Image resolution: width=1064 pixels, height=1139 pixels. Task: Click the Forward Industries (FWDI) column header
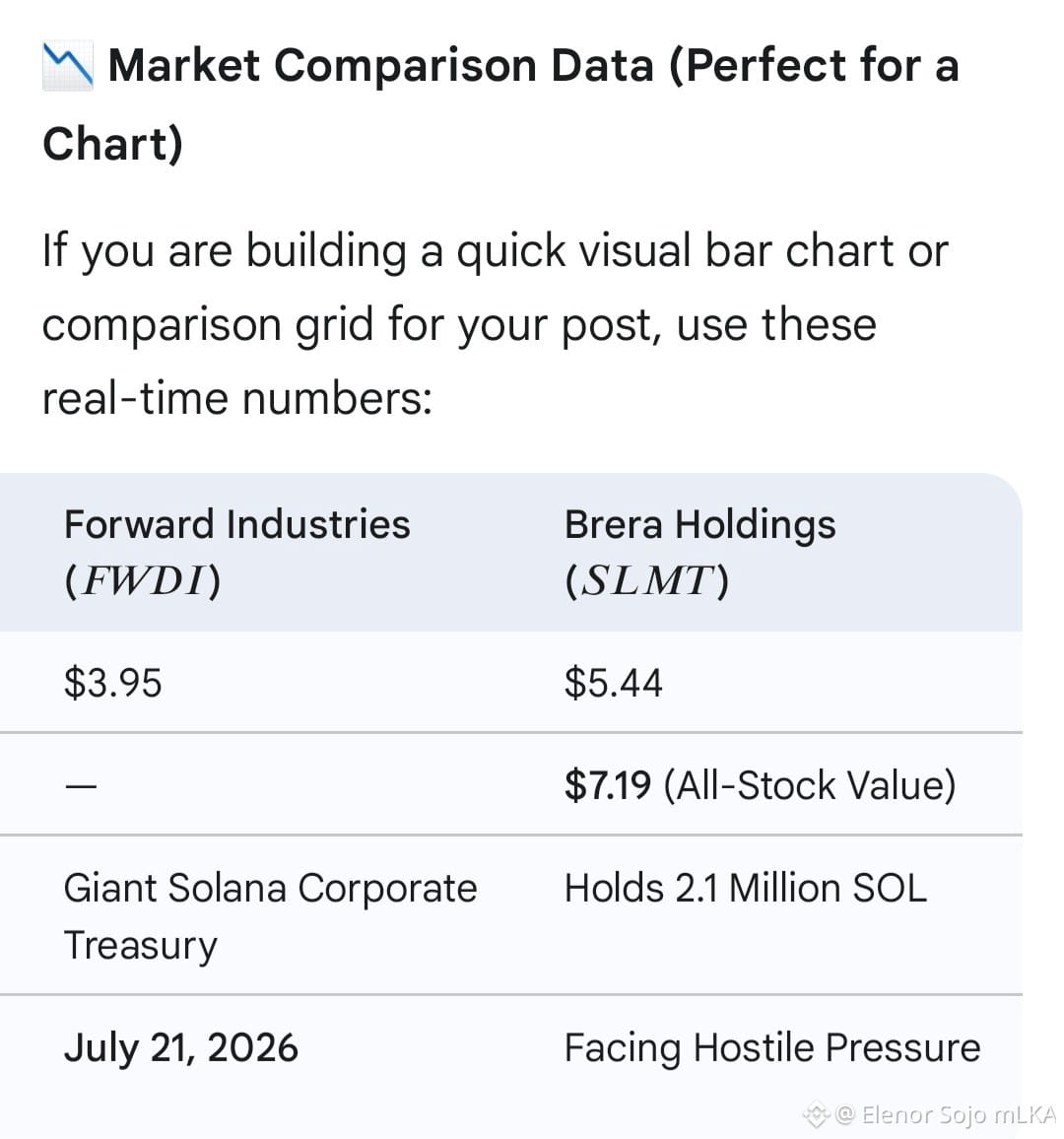[237, 552]
